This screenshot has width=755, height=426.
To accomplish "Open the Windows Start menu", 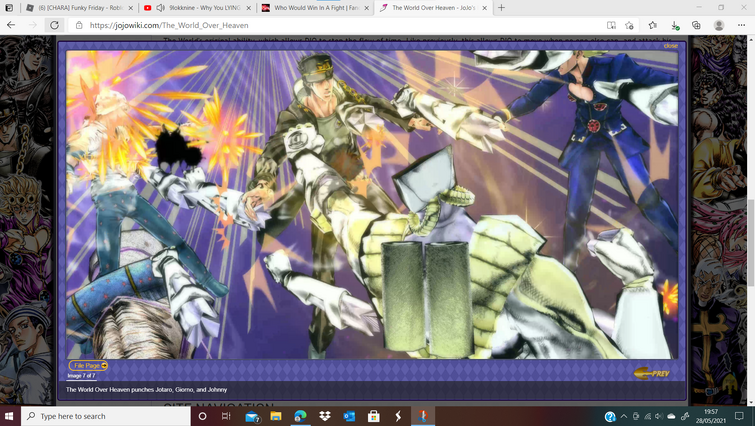I will tap(11, 416).
